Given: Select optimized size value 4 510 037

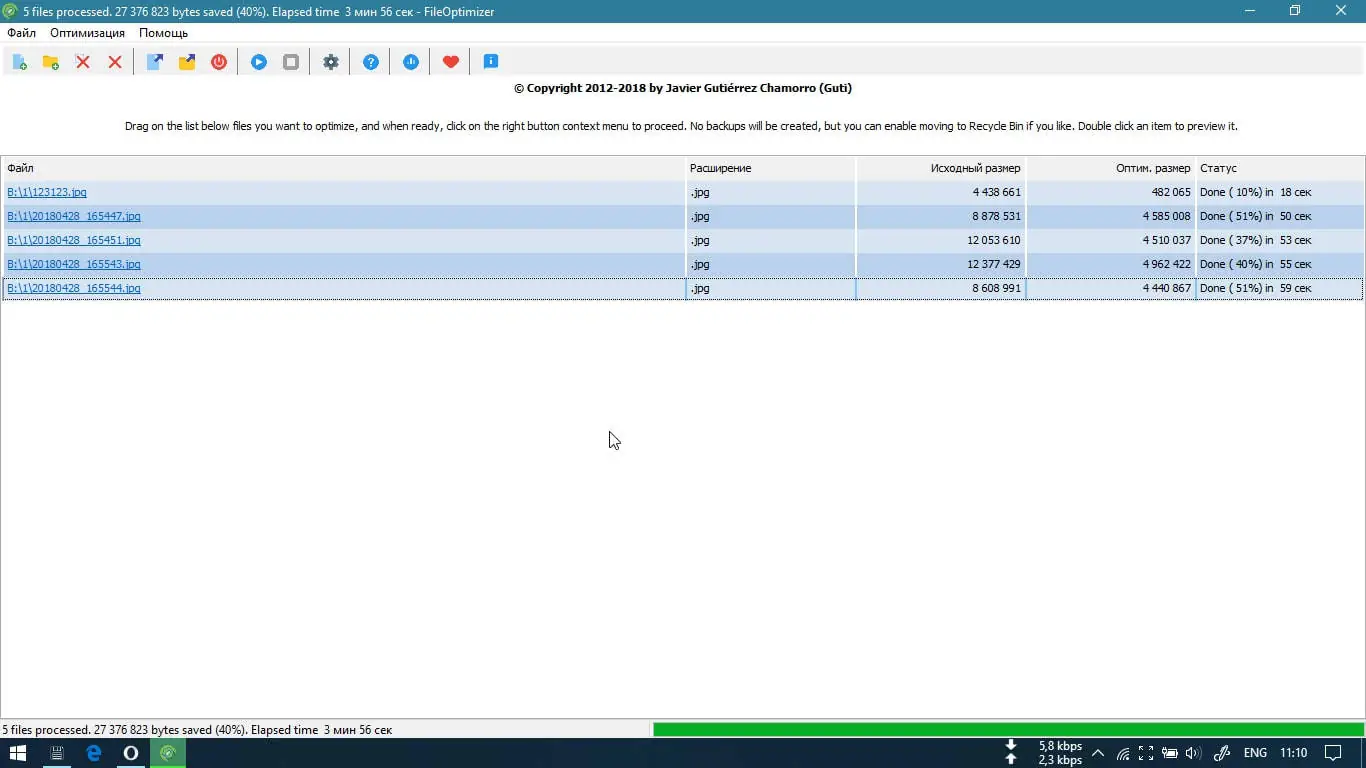Looking at the screenshot, I should tap(1166, 240).
